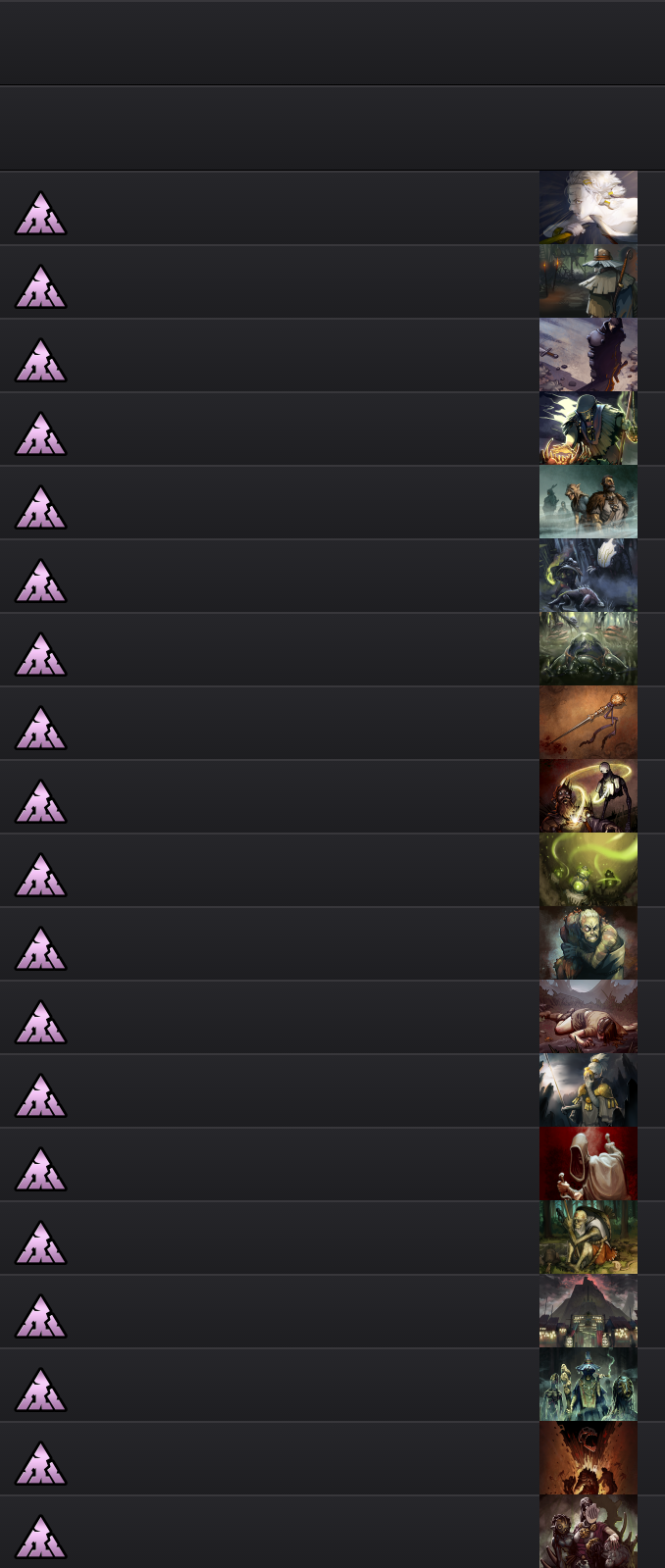
Task: Click the triangle icon next to the green smoke artwork
Action: click(40, 875)
